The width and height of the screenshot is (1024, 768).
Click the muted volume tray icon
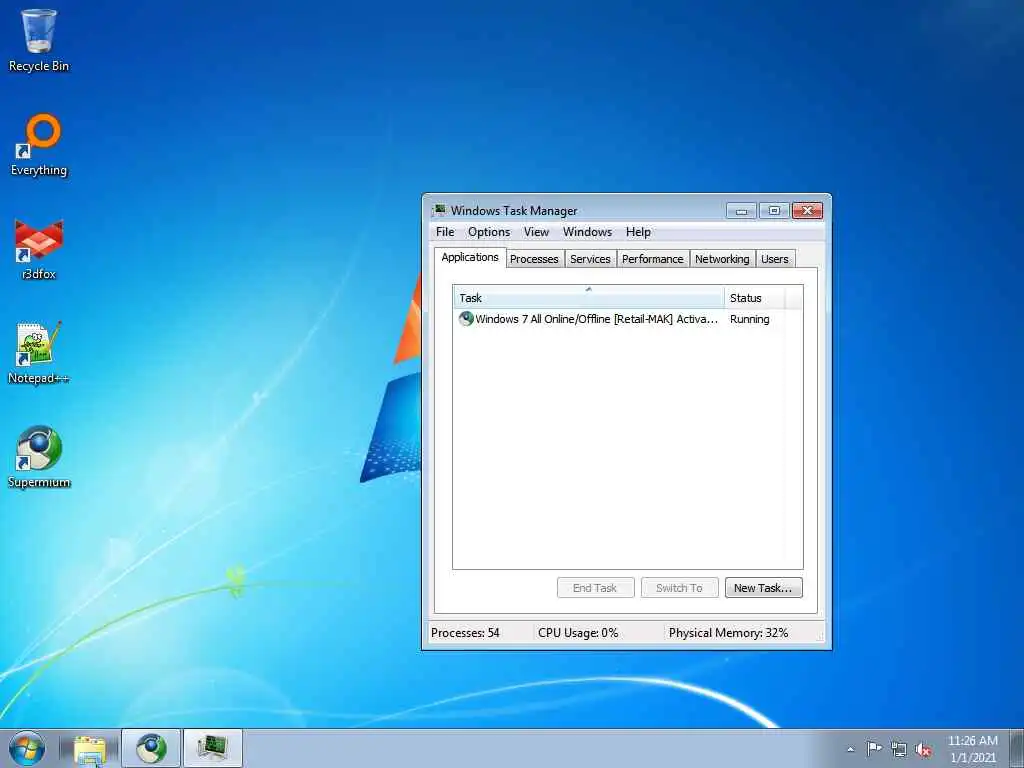pyautogui.click(x=923, y=749)
